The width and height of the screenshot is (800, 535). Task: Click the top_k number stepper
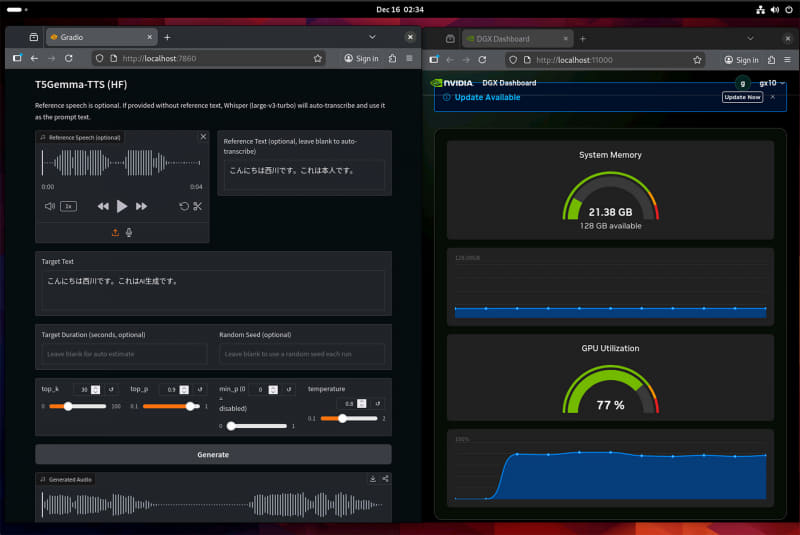pyautogui.click(x=95, y=390)
